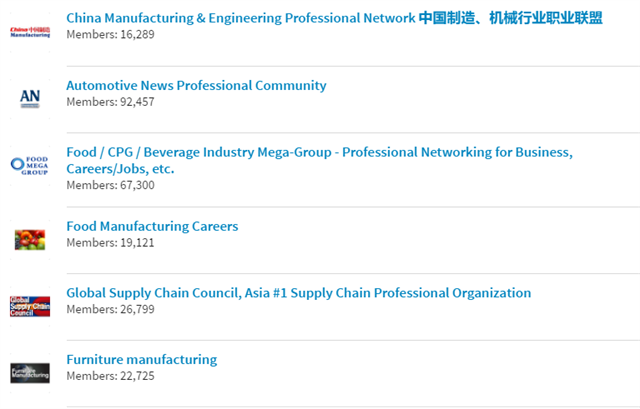Open the Furniture manufacturing group
640x409 pixels.
142,359
